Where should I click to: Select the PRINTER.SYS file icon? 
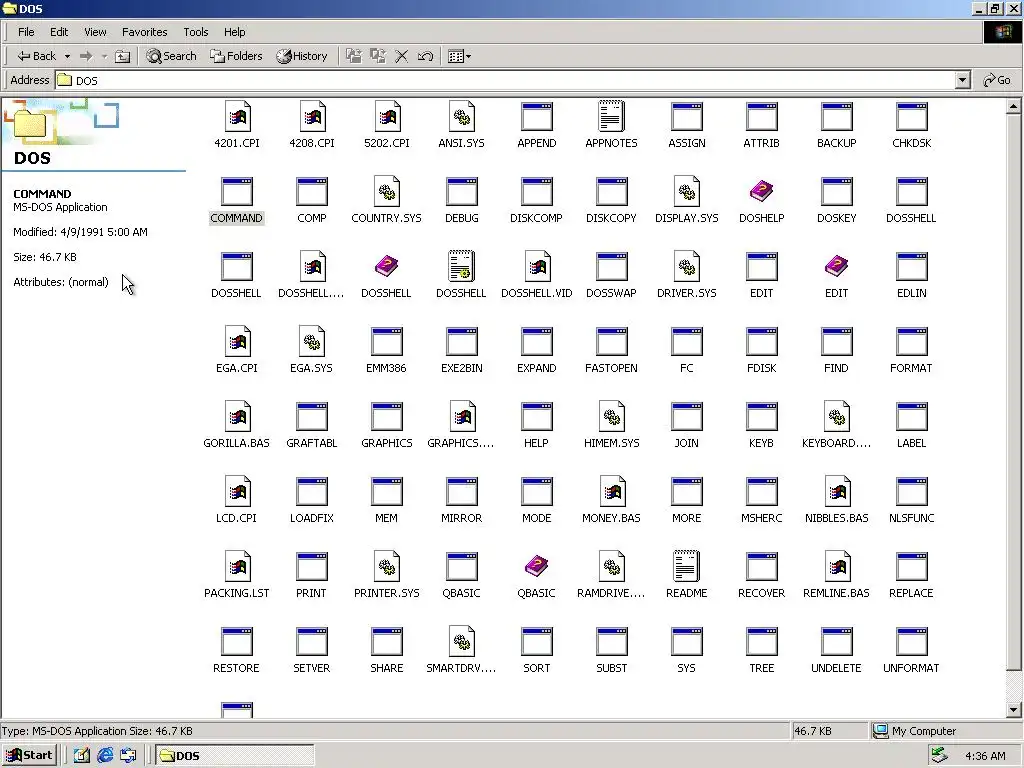[x=387, y=567]
